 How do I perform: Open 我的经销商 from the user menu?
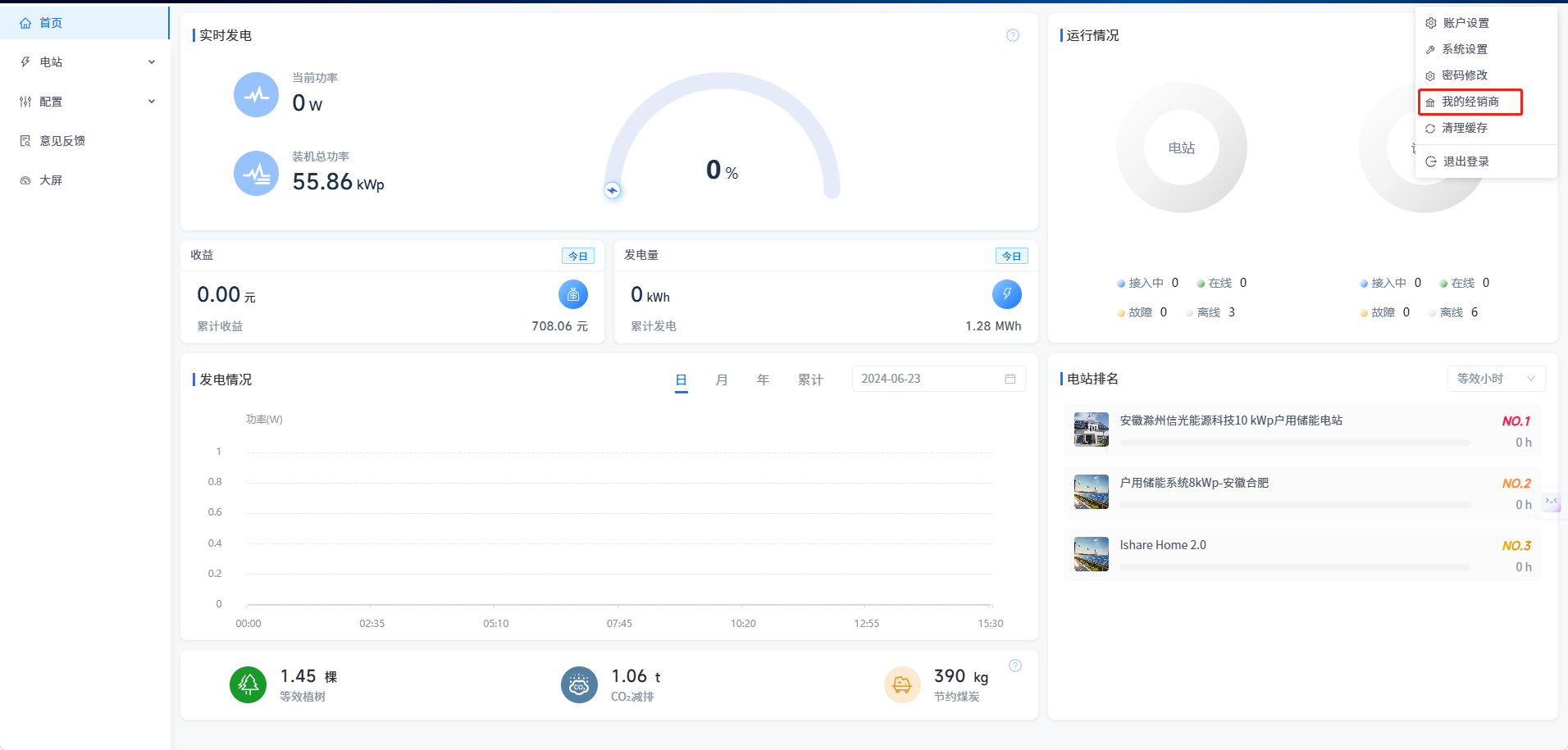point(1470,102)
